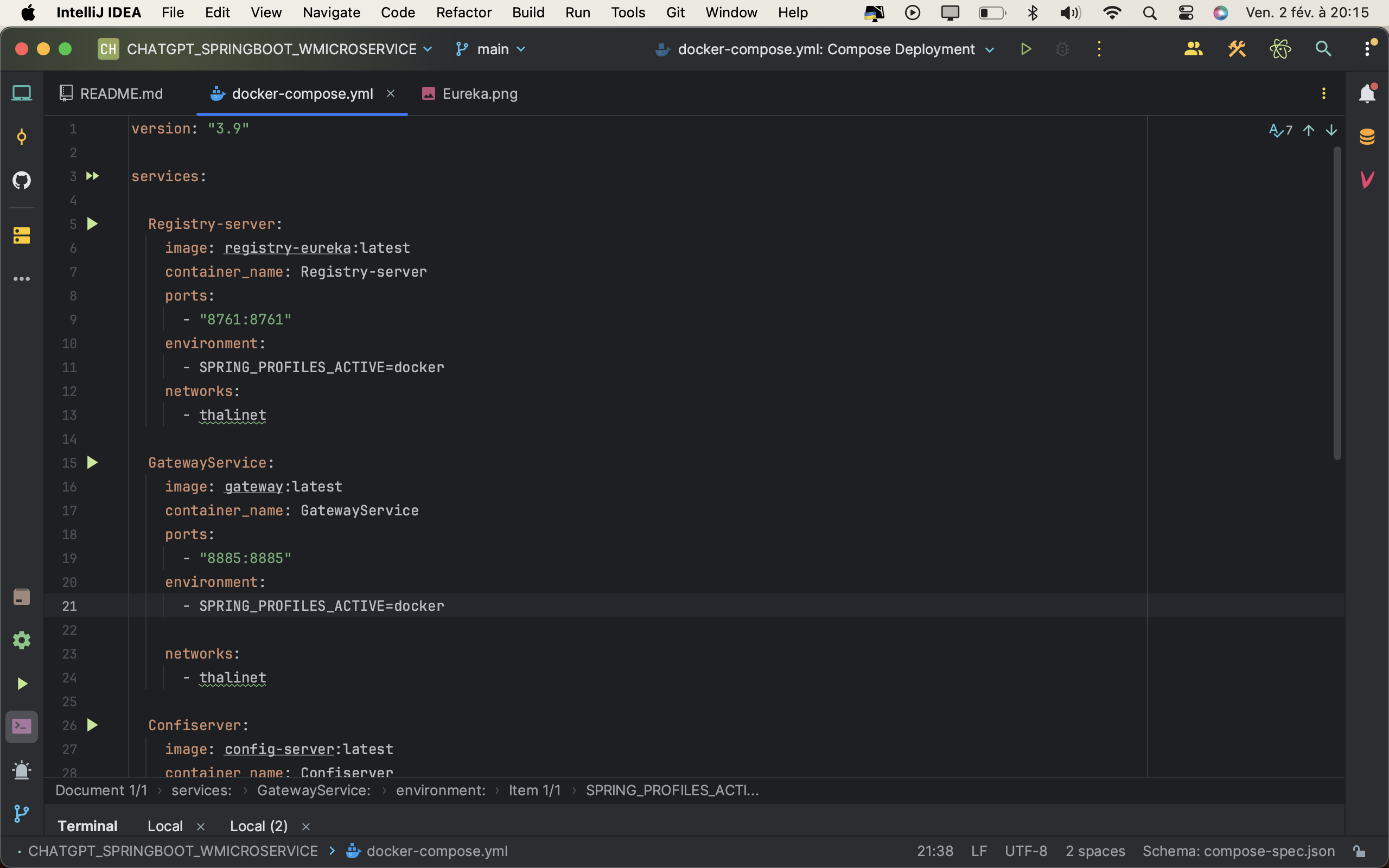Open the Database tool window icon
The width and height of the screenshot is (1389, 868).
1367,137
